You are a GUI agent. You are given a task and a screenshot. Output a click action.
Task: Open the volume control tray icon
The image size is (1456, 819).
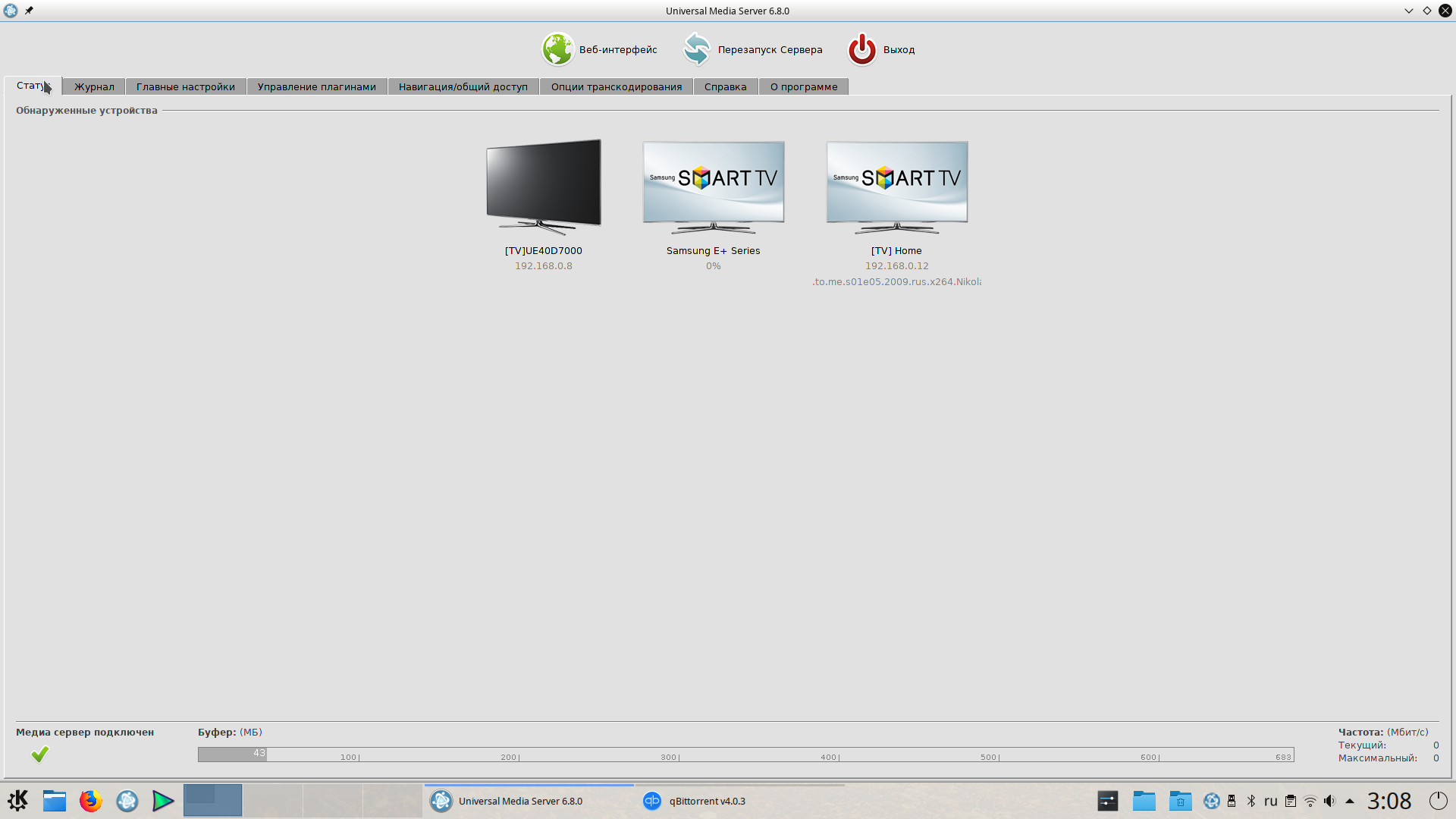pos(1329,801)
